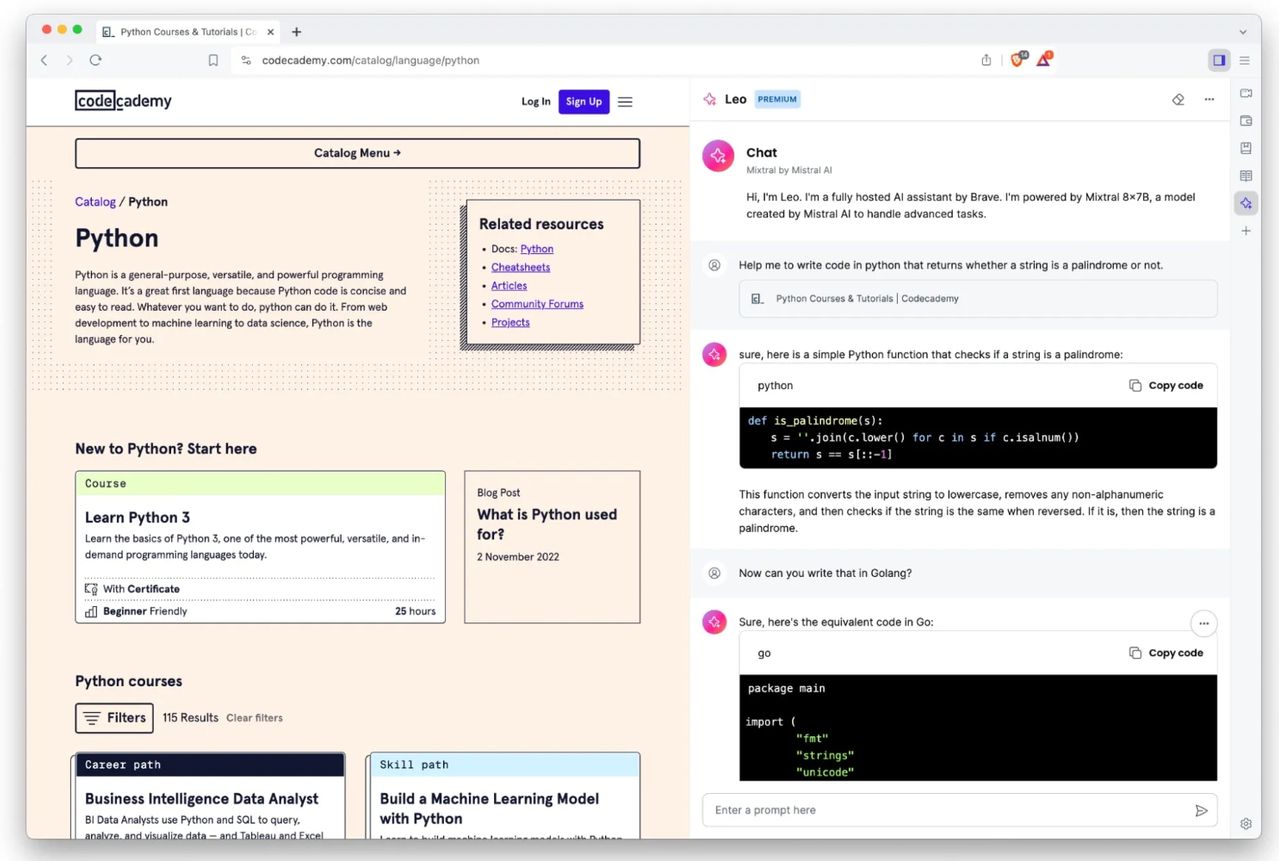Click Log In on Codecademy

click(536, 101)
